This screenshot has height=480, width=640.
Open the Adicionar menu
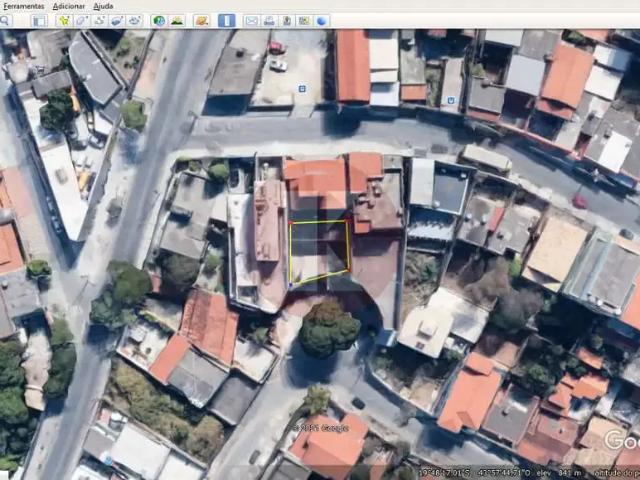coord(69,7)
